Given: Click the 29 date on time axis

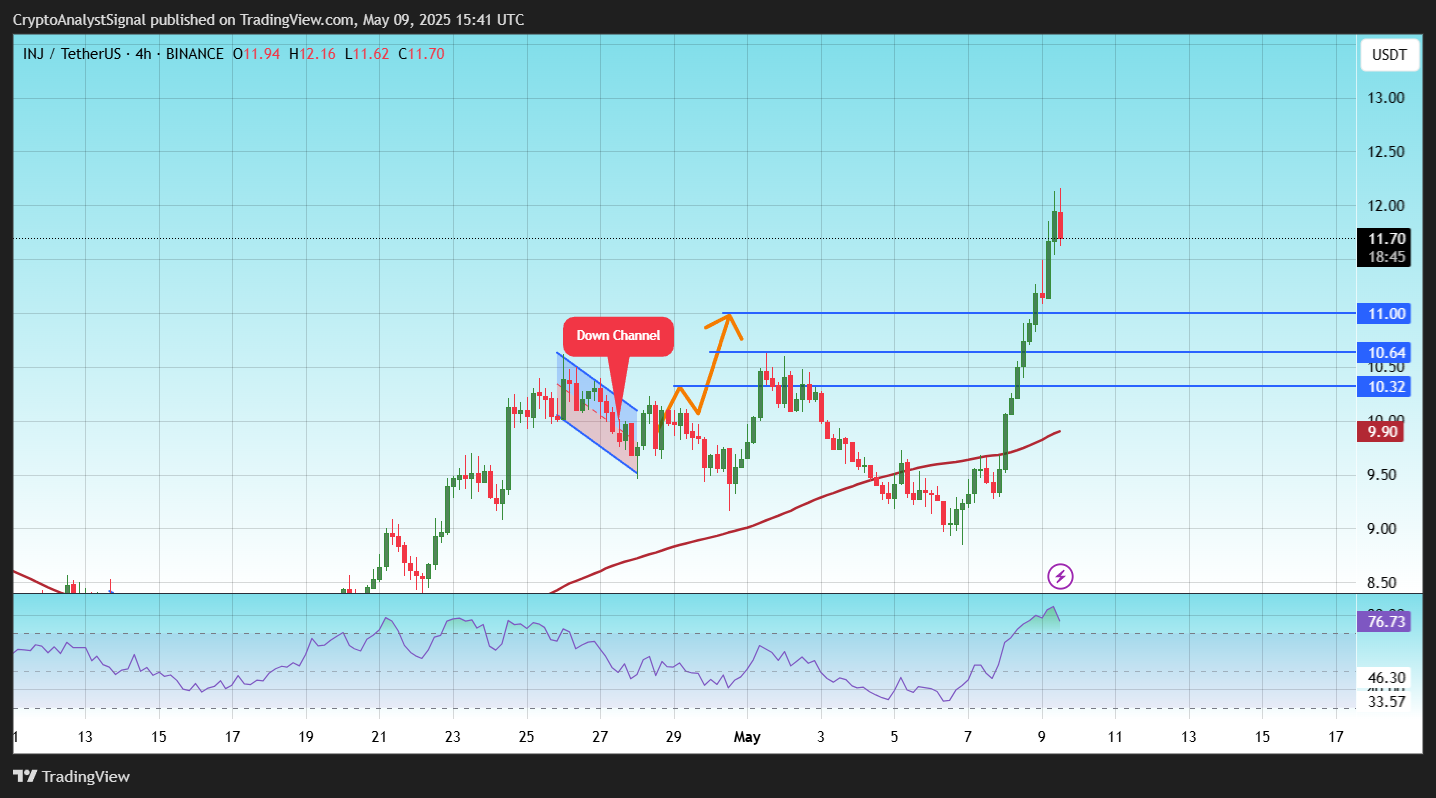Looking at the screenshot, I should point(674,737).
